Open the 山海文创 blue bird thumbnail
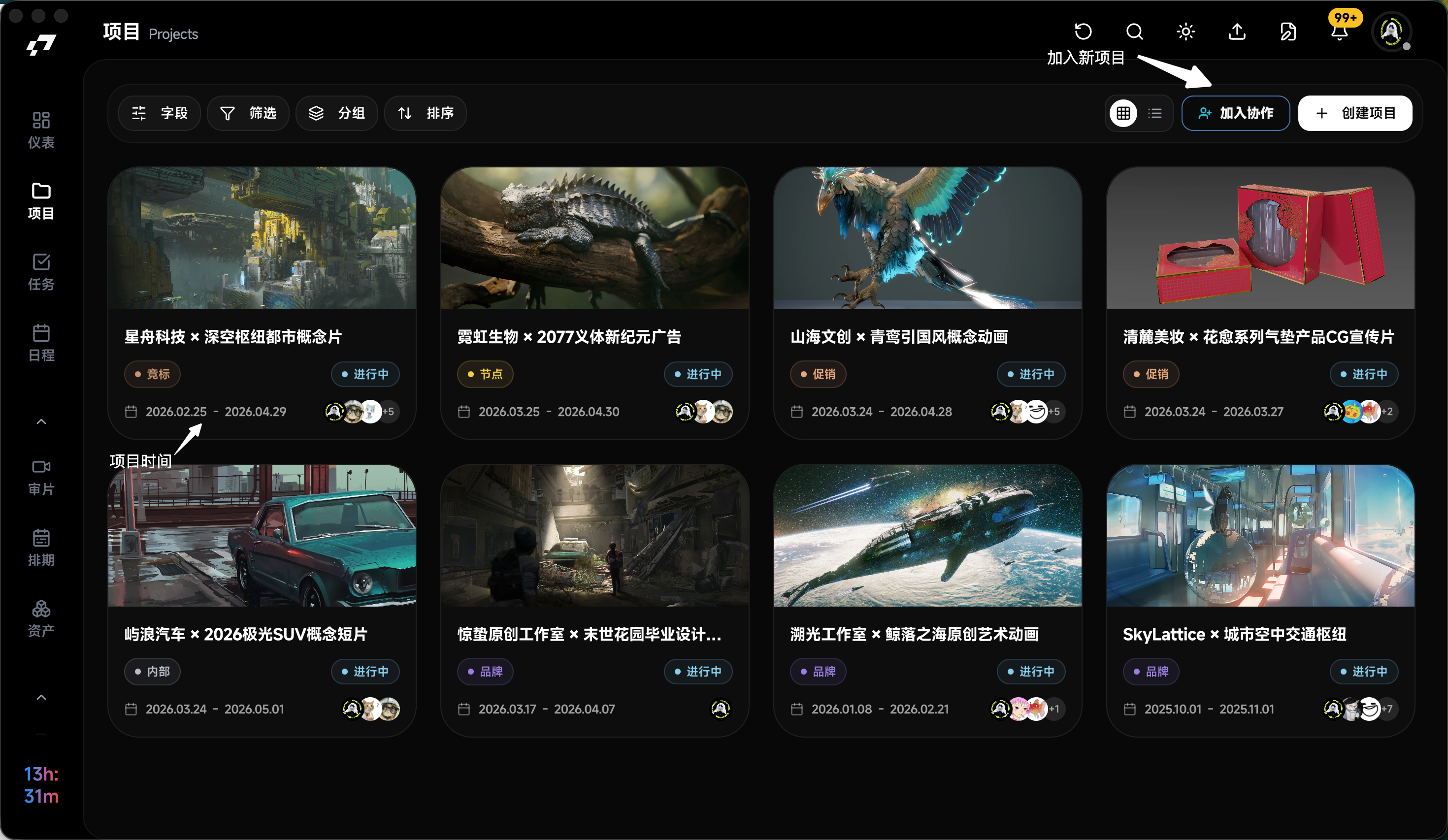 (x=927, y=238)
